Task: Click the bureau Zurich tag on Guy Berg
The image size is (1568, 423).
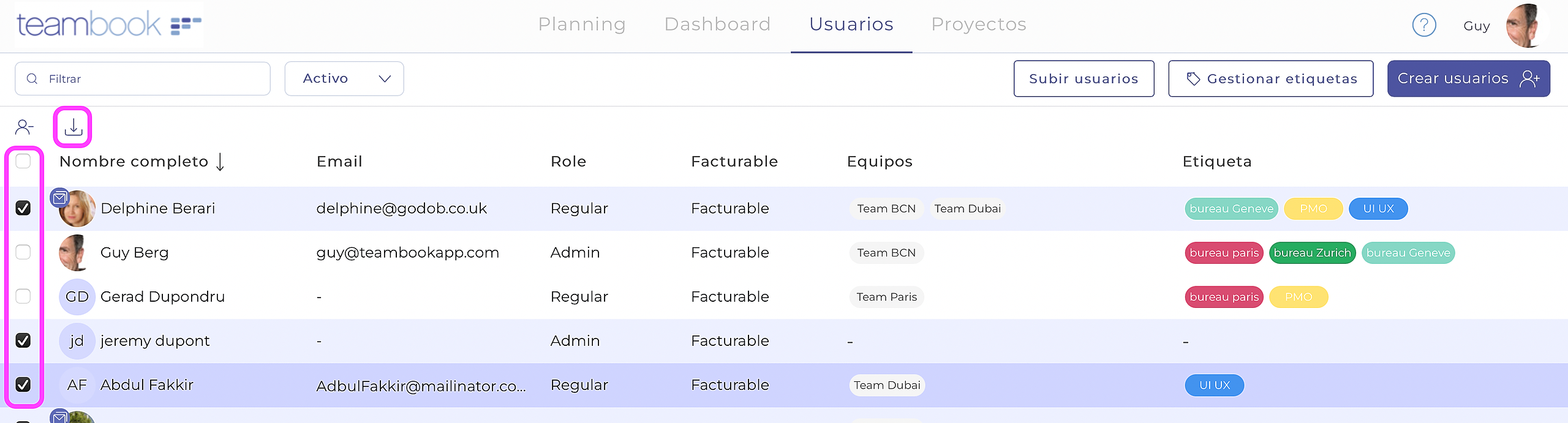Action: tap(1312, 253)
